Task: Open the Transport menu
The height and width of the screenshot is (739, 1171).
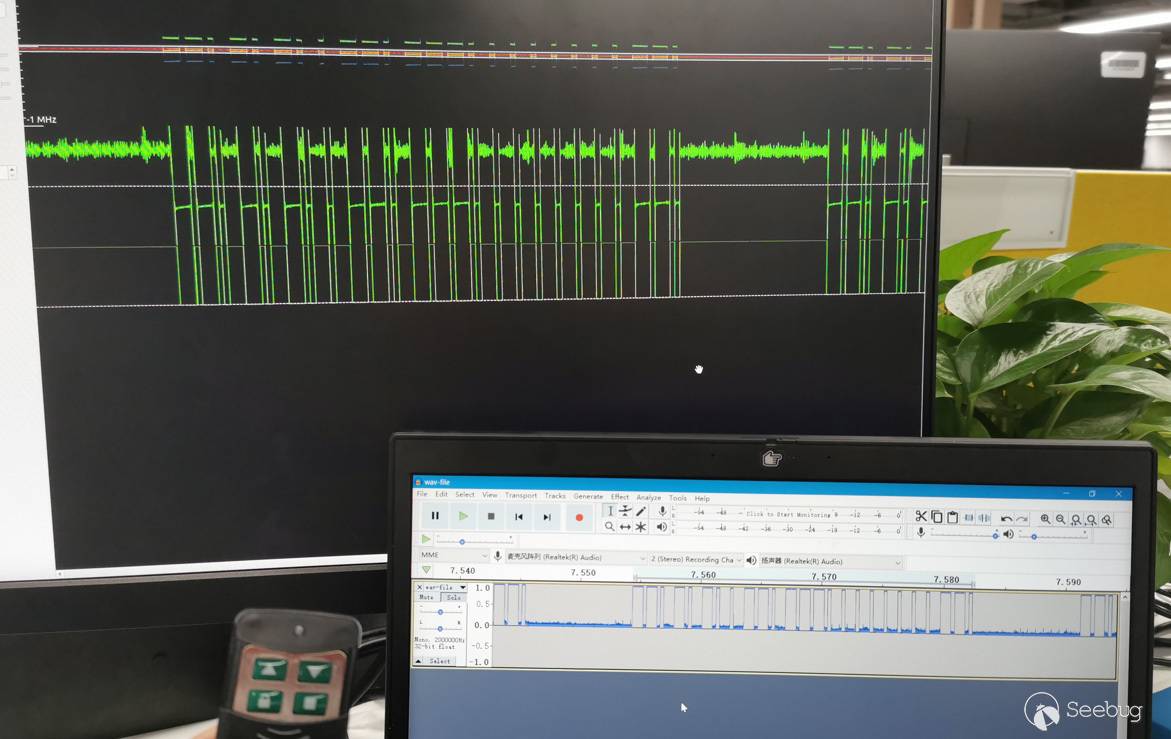Action: click(x=521, y=495)
